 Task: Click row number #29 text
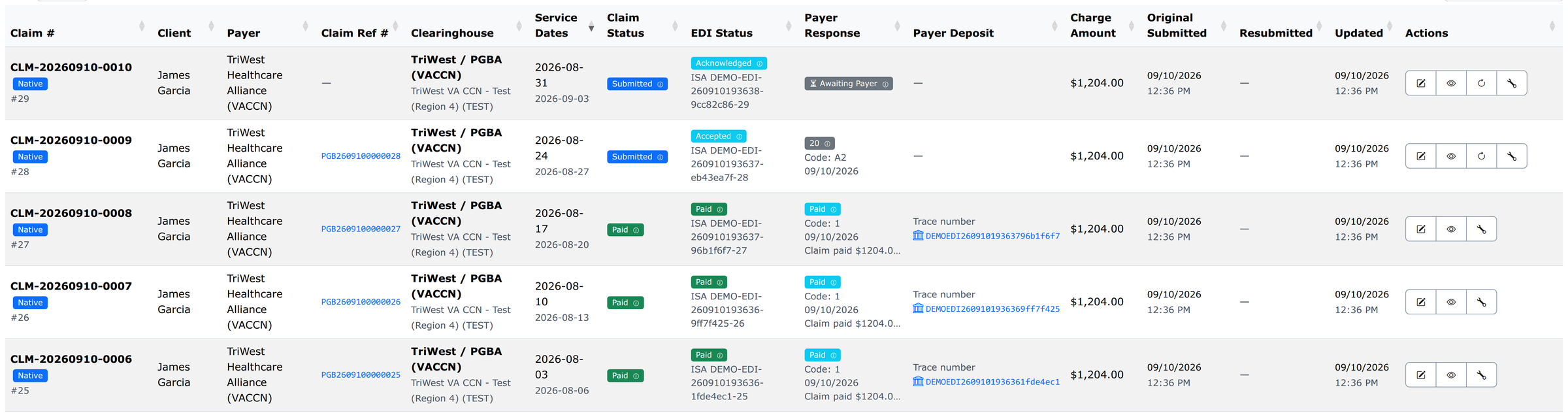[x=20, y=99]
